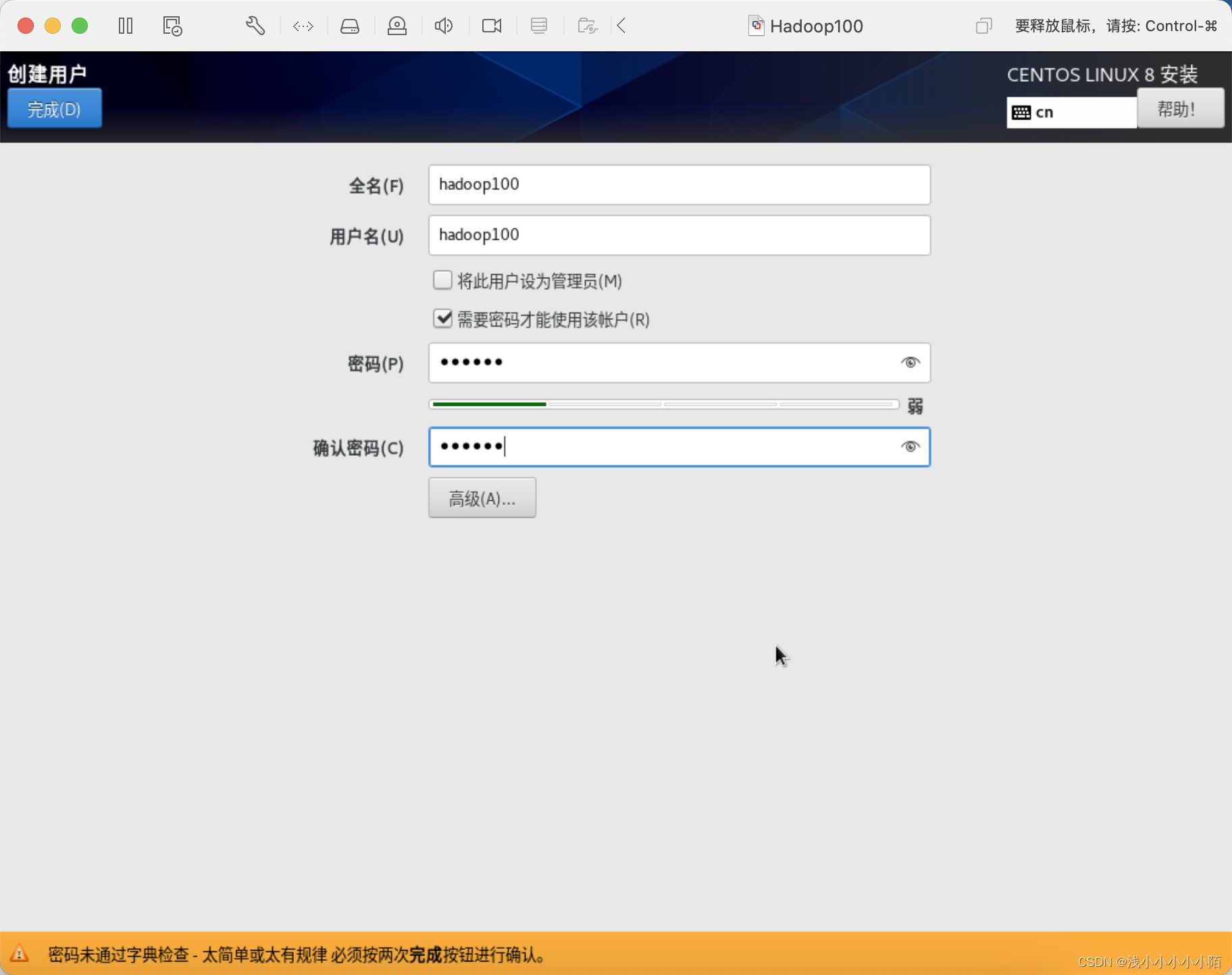
Task: Click the password strength bar
Action: pyautogui.click(x=664, y=404)
